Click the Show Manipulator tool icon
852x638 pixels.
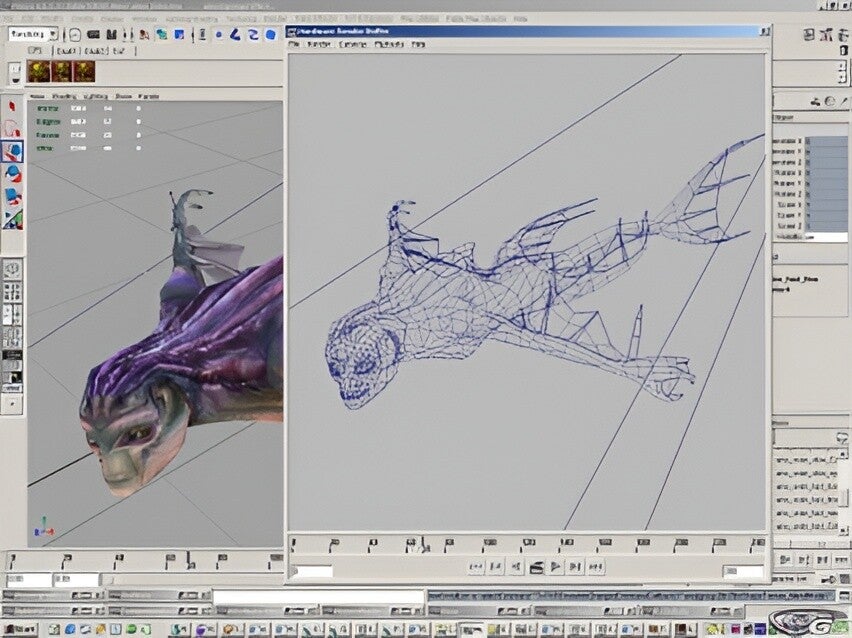pyautogui.click(x=12, y=218)
